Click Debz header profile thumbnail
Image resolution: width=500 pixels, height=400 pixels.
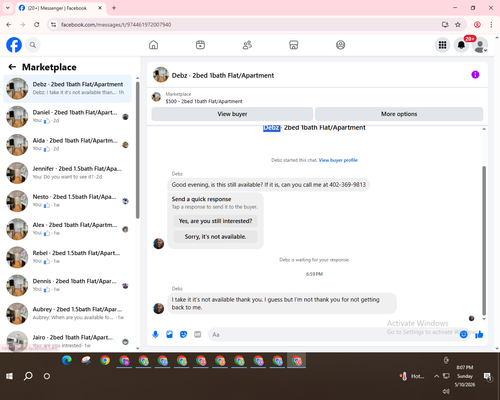pyautogui.click(x=161, y=75)
